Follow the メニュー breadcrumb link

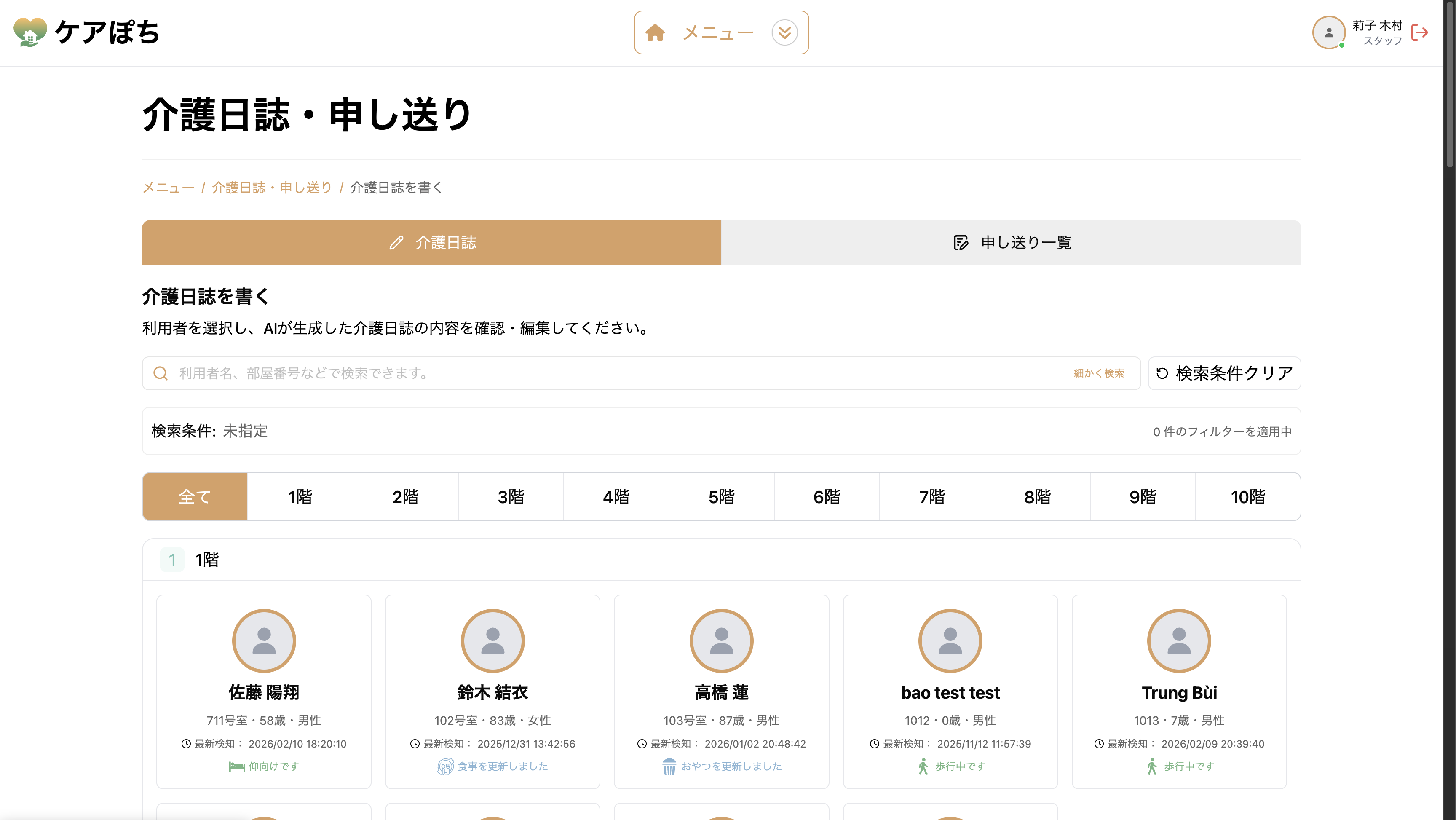coord(169,187)
